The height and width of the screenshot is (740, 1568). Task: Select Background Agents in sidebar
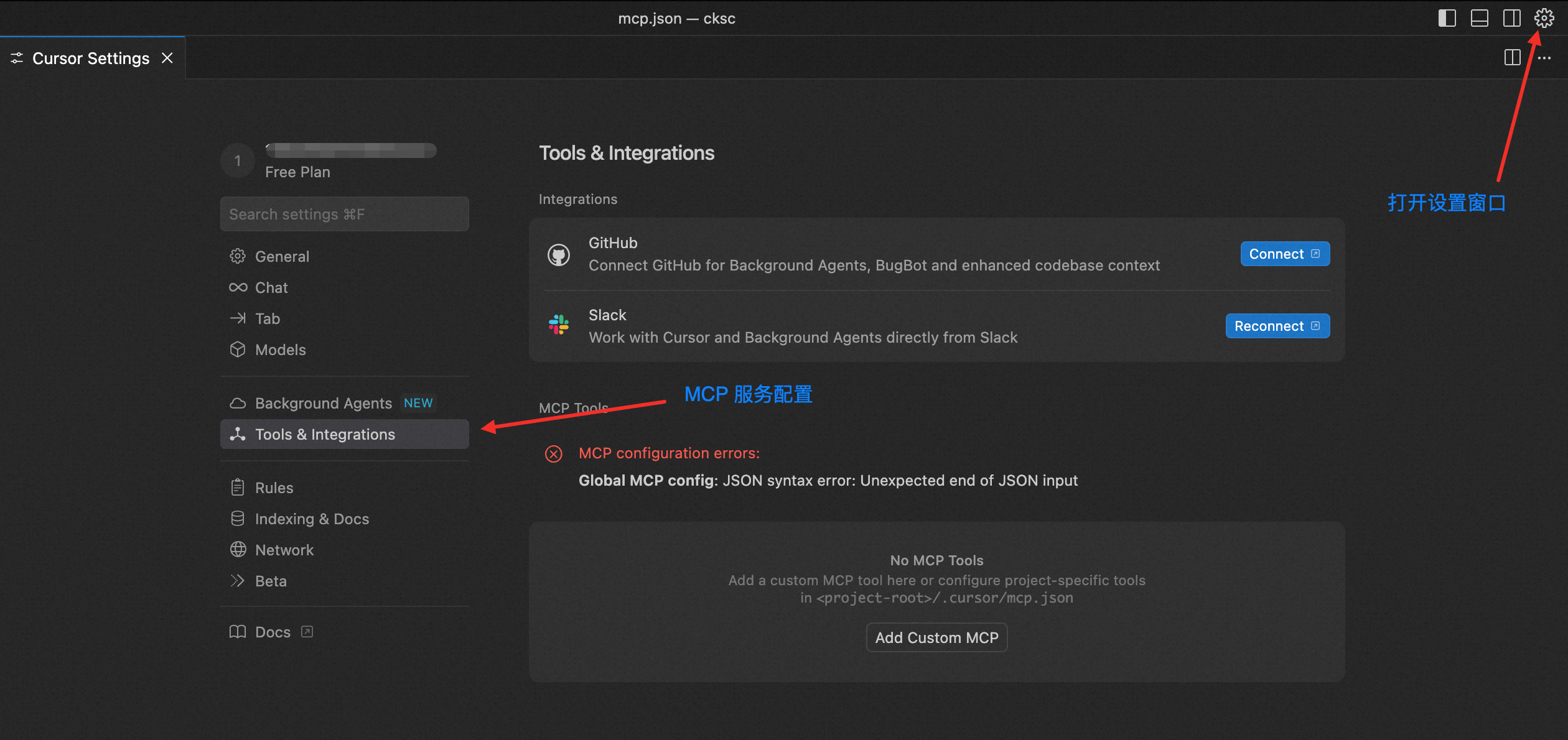click(x=324, y=403)
